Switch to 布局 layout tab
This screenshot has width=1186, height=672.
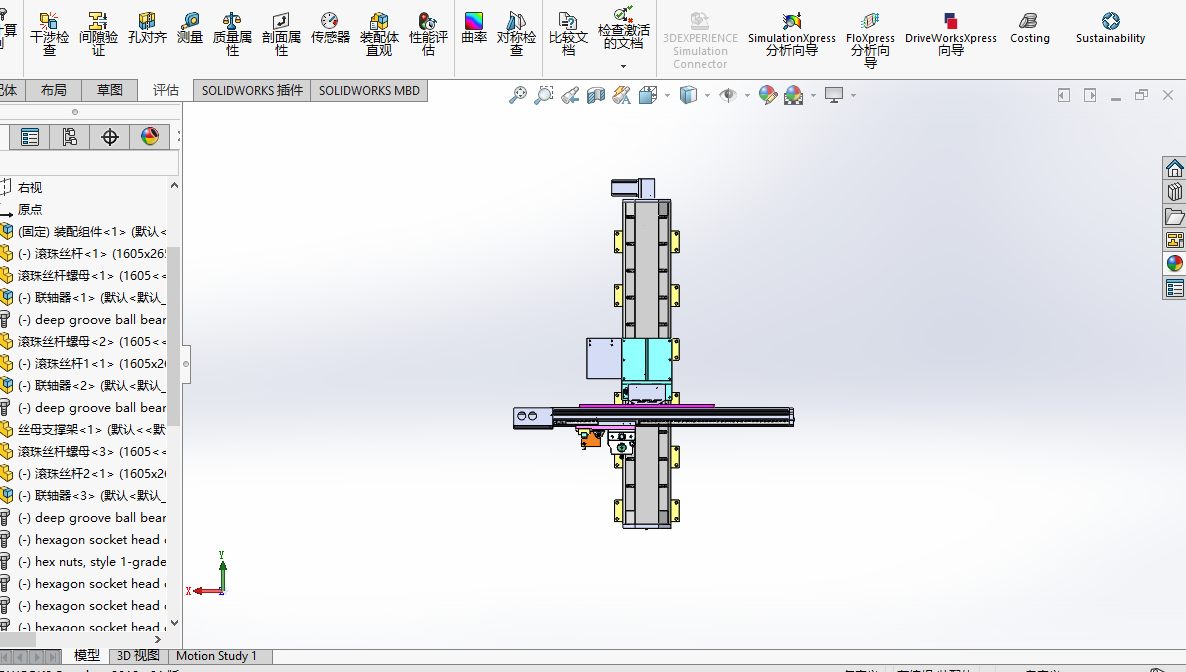coord(54,90)
